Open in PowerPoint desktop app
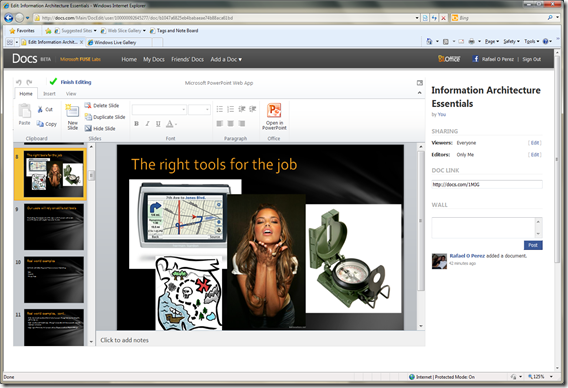The image size is (568, 388). [x=274, y=117]
